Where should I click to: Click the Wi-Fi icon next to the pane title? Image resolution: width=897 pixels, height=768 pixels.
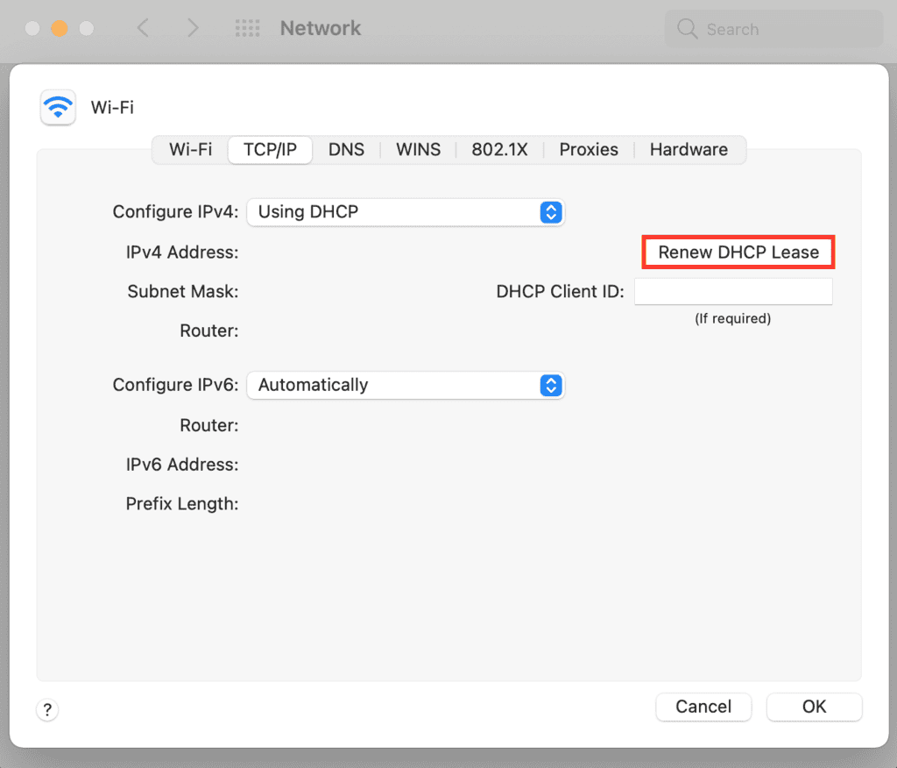[x=58, y=107]
